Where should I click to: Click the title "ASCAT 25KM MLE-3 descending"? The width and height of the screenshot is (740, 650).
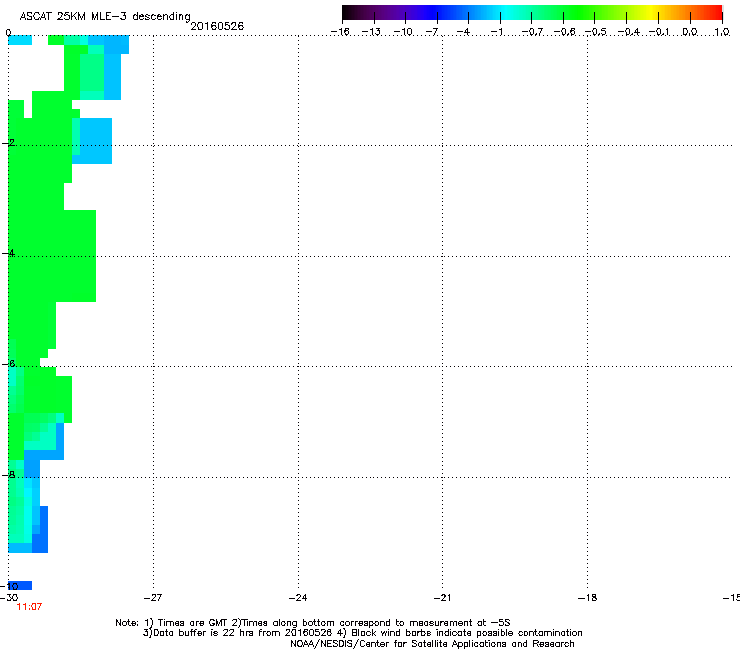105,16
